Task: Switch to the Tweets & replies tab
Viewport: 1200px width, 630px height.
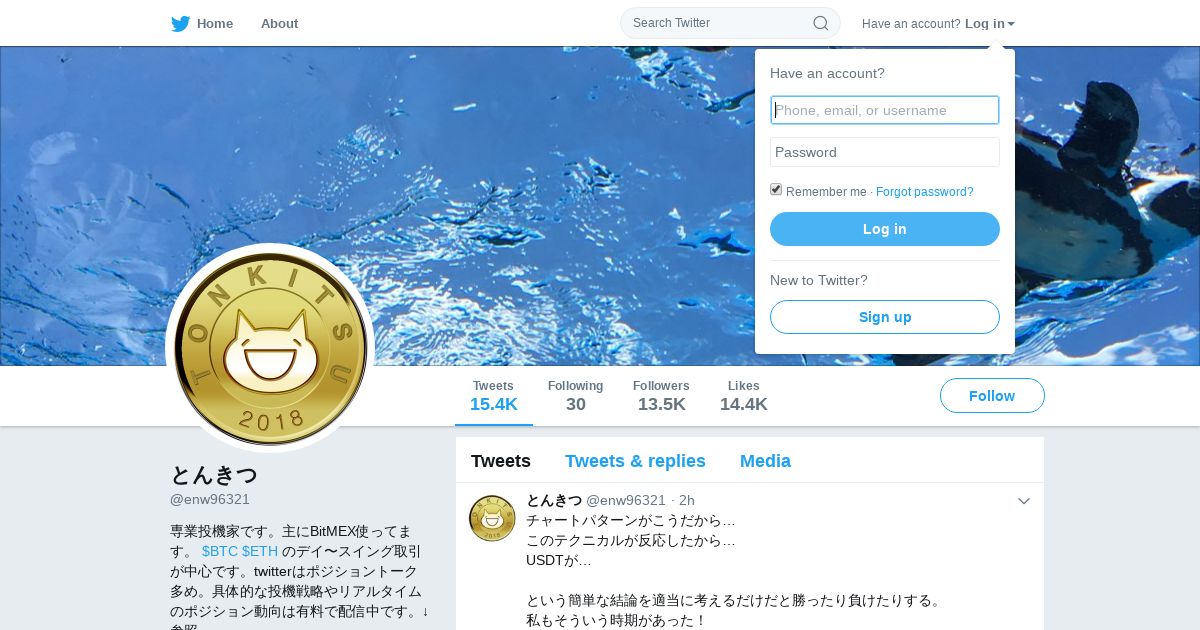Action: click(635, 461)
